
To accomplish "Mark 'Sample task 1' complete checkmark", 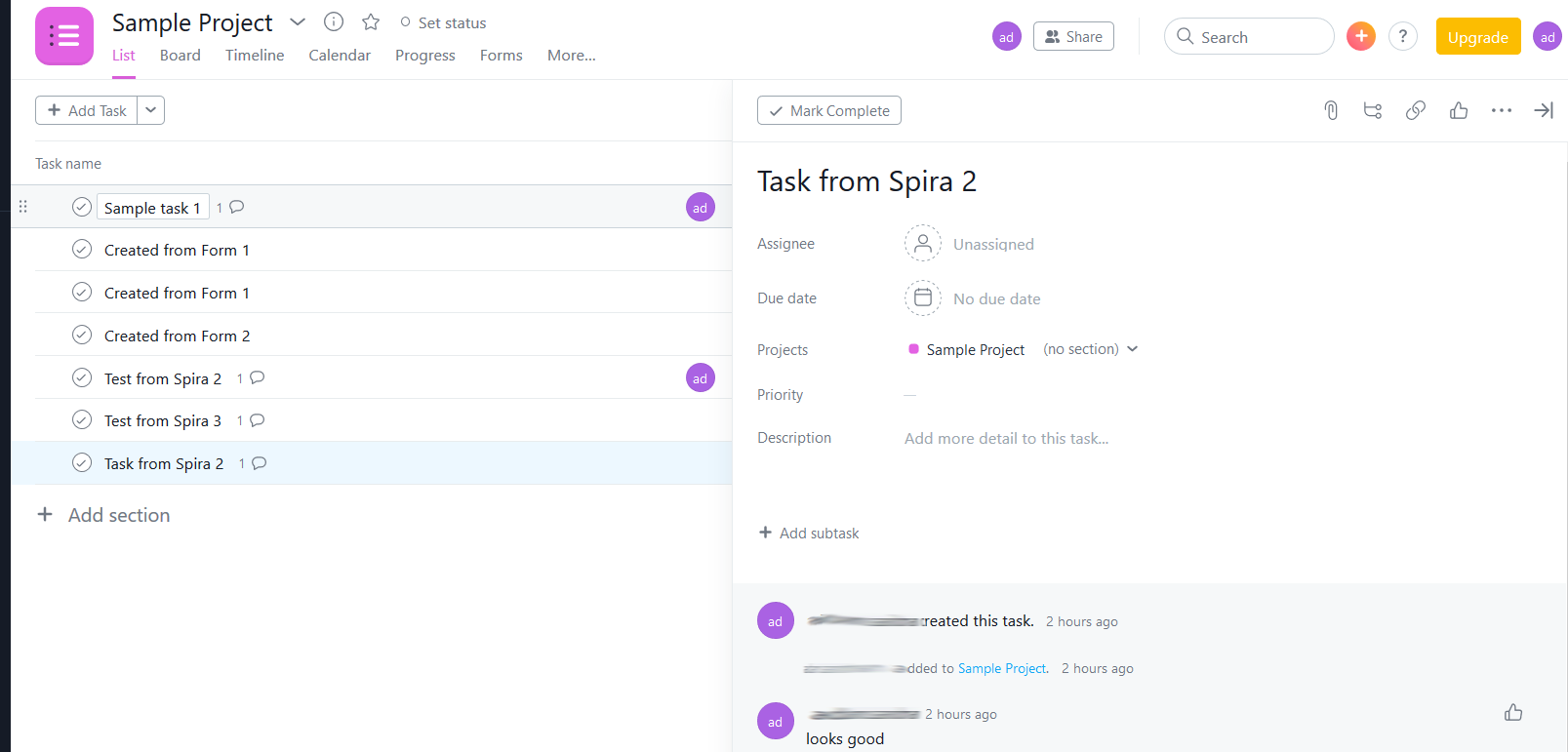I will click(82, 207).
